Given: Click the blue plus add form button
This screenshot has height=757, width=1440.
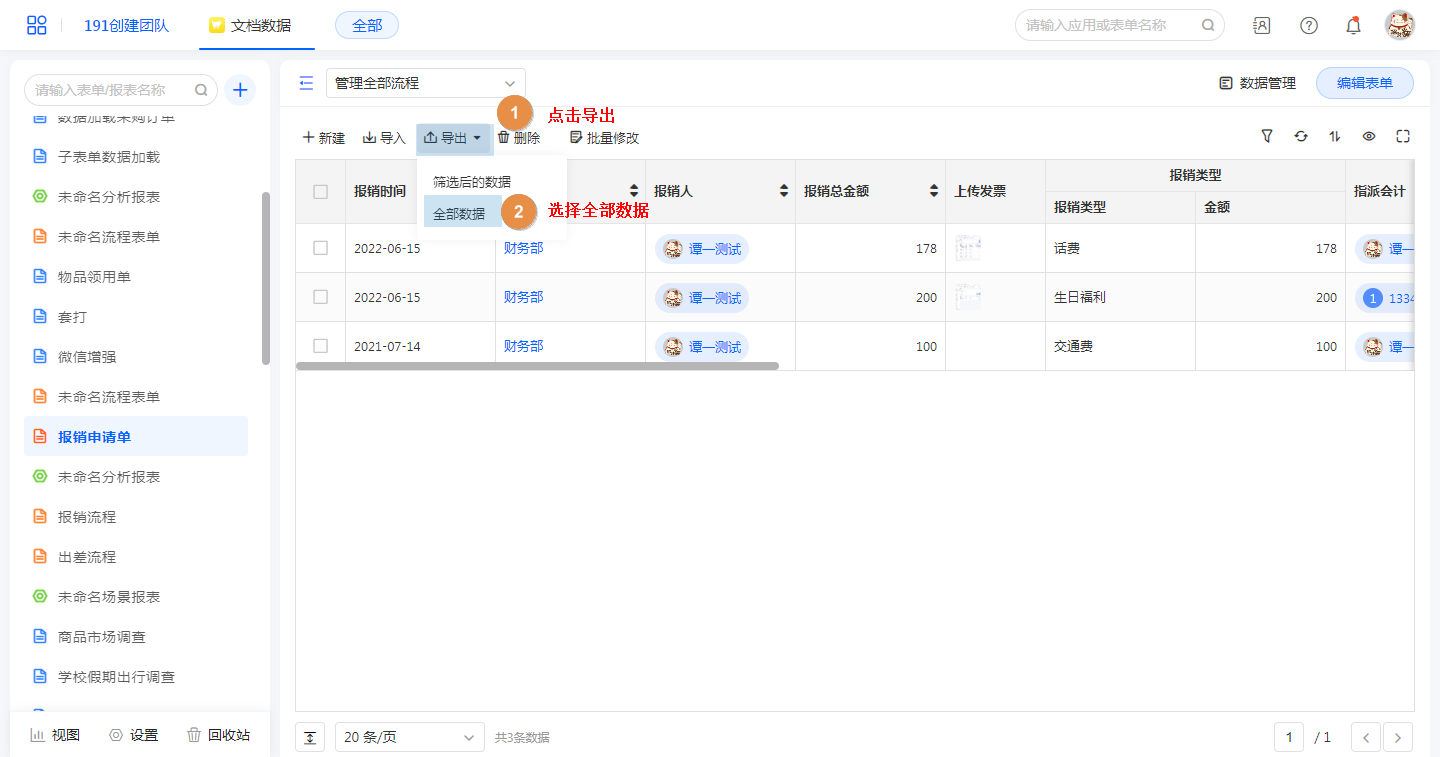Looking at the screenshot, I should 240,90.
